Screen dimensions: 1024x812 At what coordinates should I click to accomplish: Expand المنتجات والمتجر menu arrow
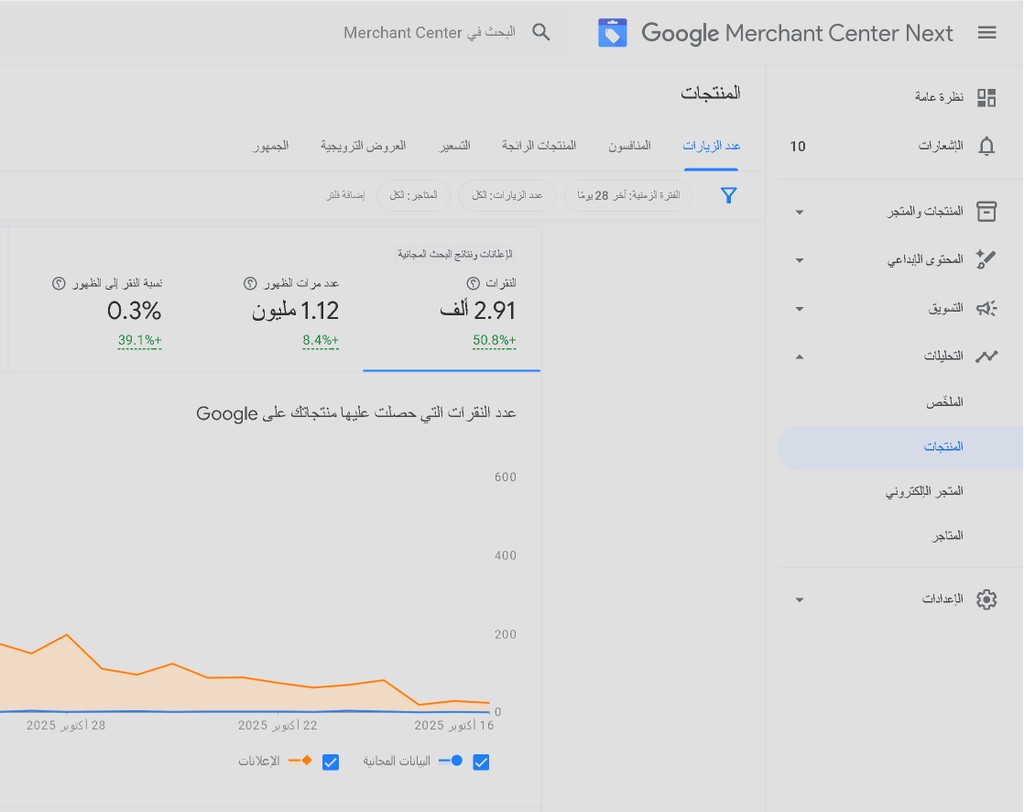pyautogui.click(x=799, y=212)
